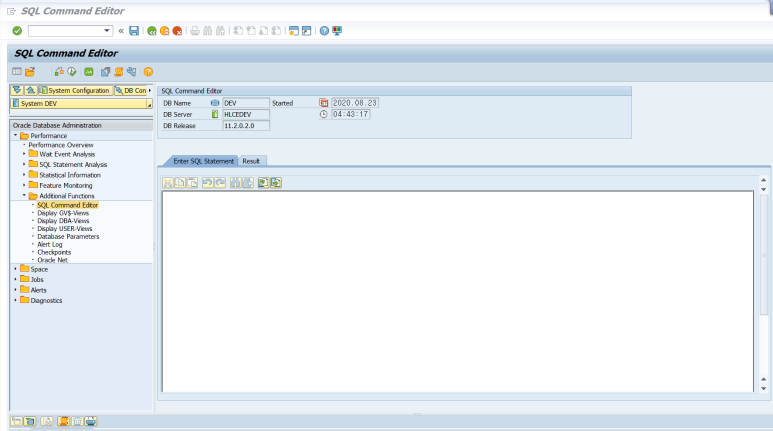The width and height of the screenshot is (773, 431).
Task: Click the Paste icon in editor toolbar
Action: (x=192, y=183)
